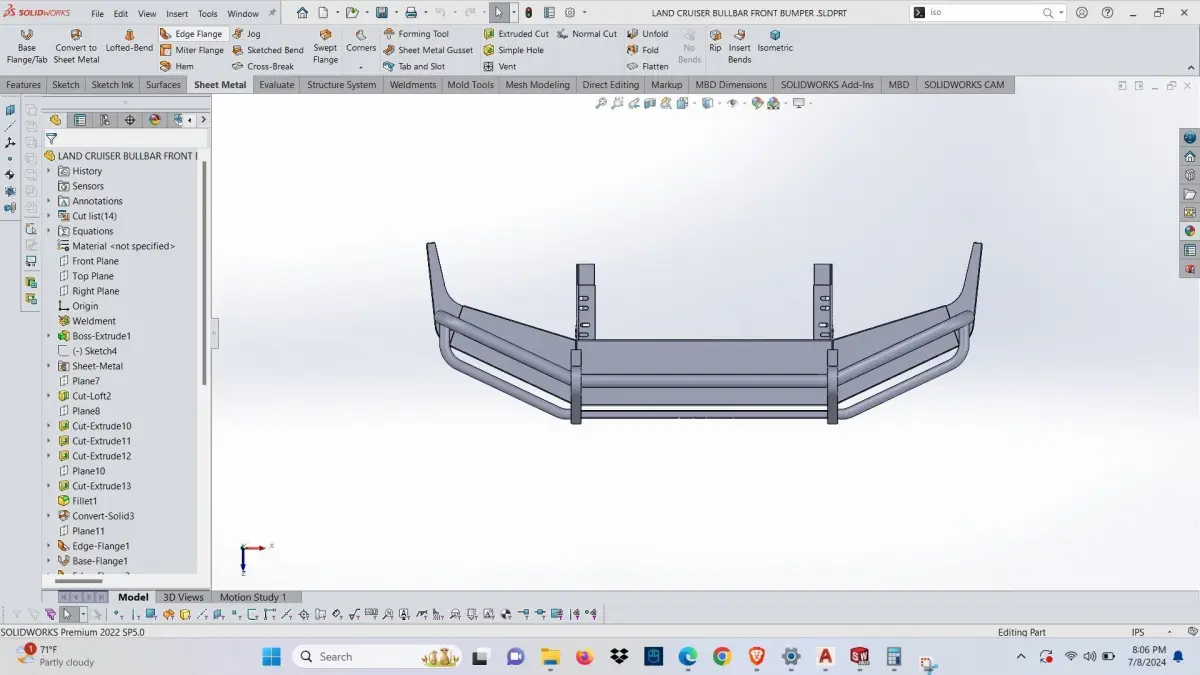Open the Forming Tool command
This screenshot has width=1200, height=675.
tap(416, 34)
